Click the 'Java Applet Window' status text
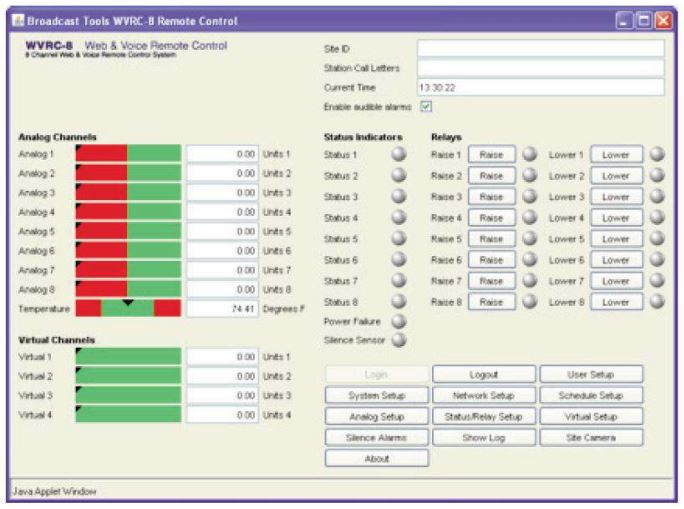684x509 pixels. pos(55,491)
